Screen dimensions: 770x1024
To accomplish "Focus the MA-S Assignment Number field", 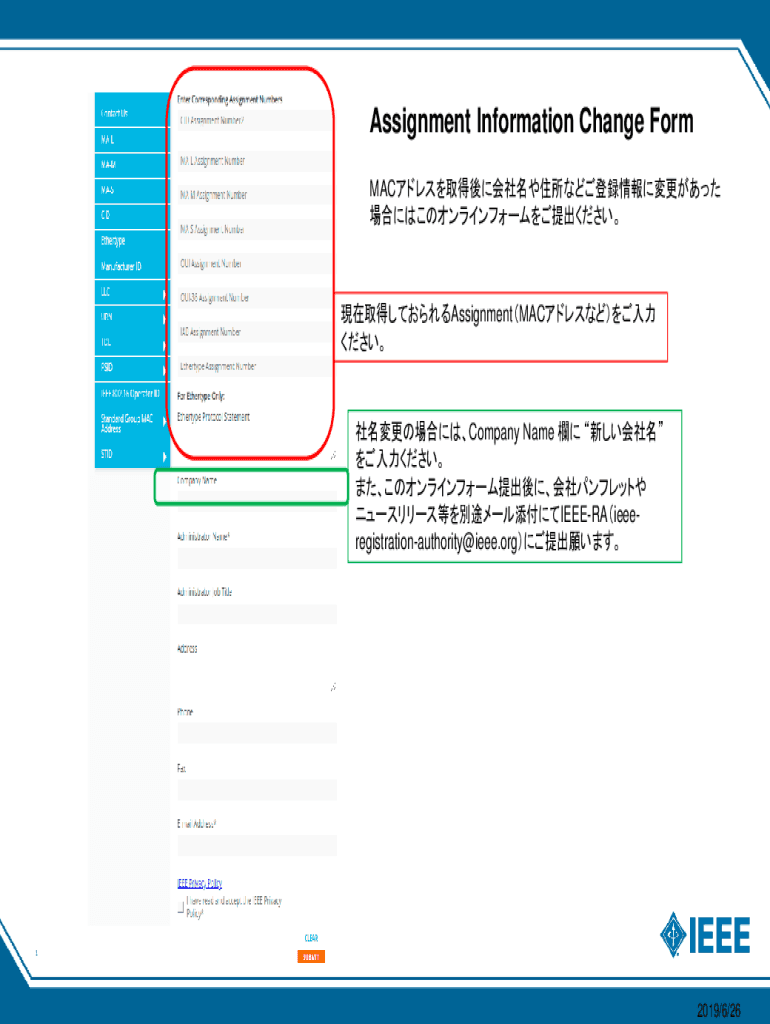I will coord(254,230).
